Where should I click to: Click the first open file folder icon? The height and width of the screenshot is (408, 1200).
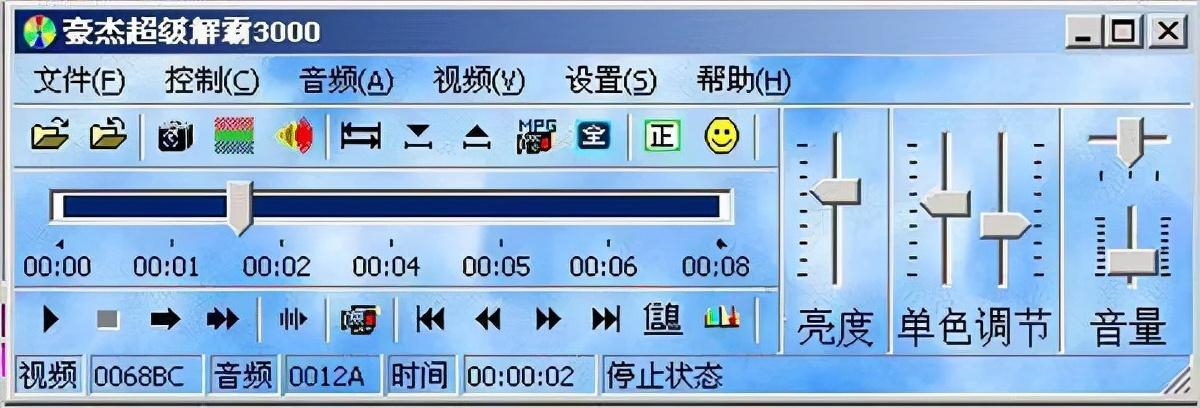click(51, 135)
